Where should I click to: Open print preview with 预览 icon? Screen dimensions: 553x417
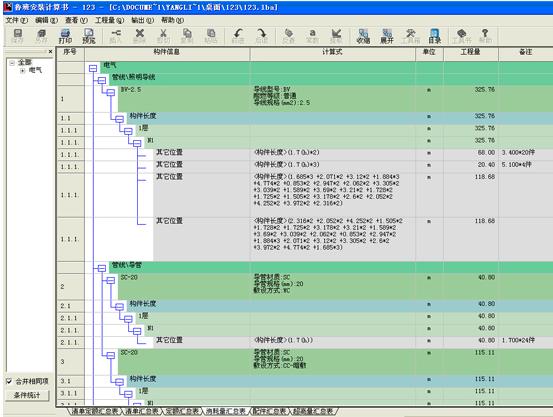[89, 36]
